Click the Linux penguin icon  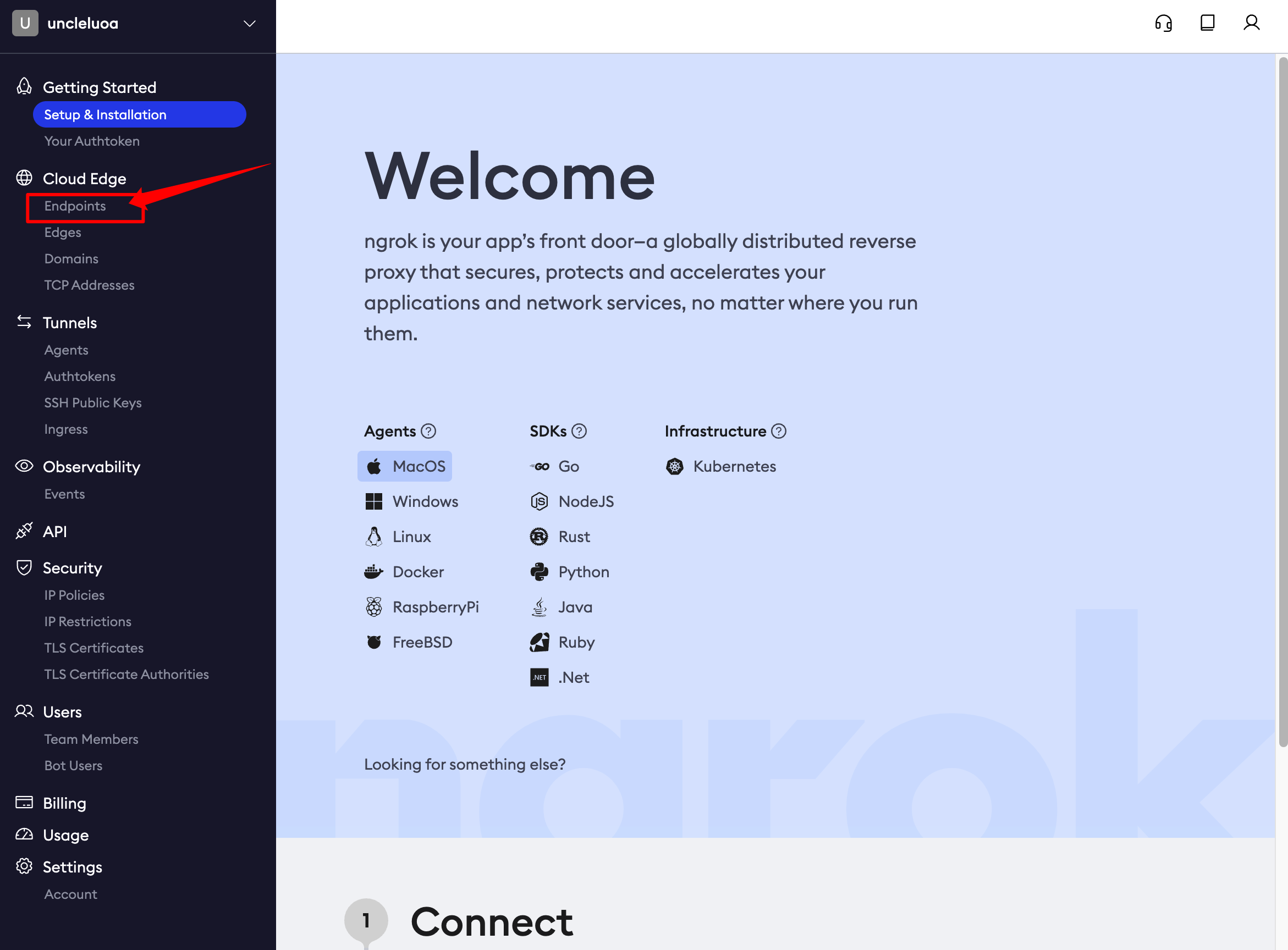[x=374, y=537]
